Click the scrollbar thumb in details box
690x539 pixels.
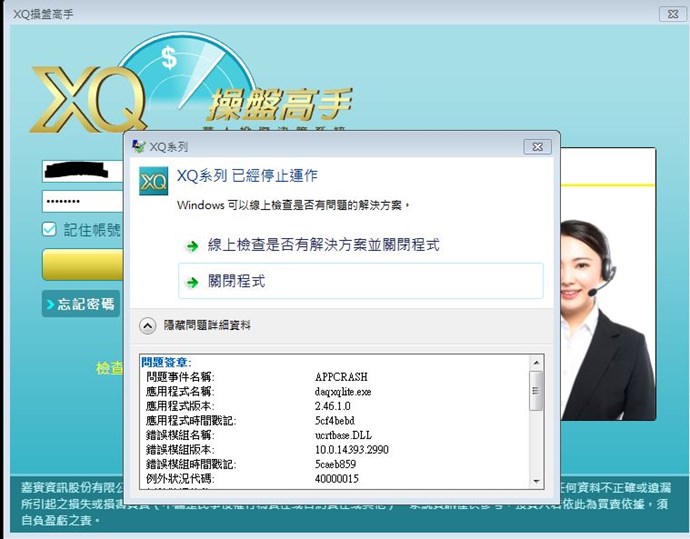tap(537, 390)
